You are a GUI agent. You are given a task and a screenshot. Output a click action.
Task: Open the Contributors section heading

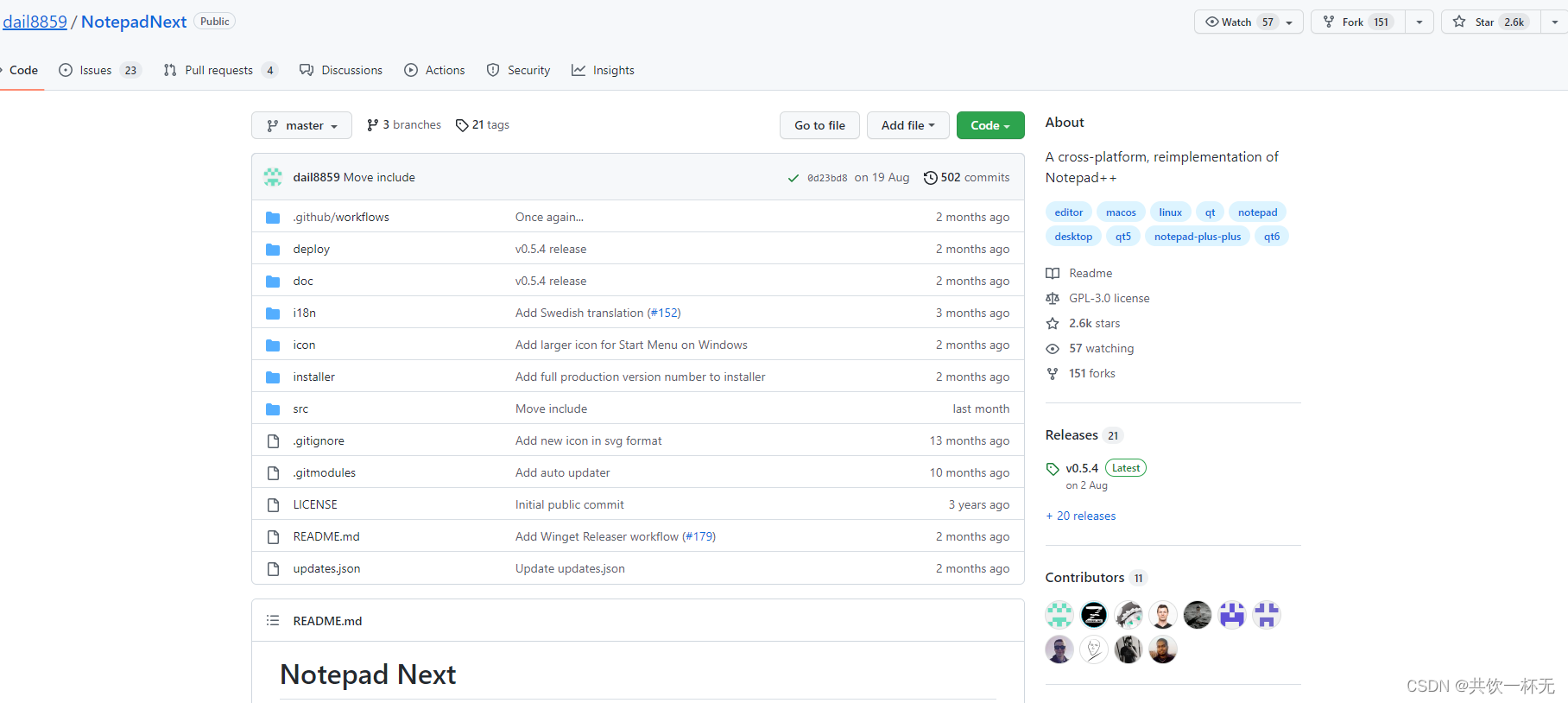click(1095, 578)
